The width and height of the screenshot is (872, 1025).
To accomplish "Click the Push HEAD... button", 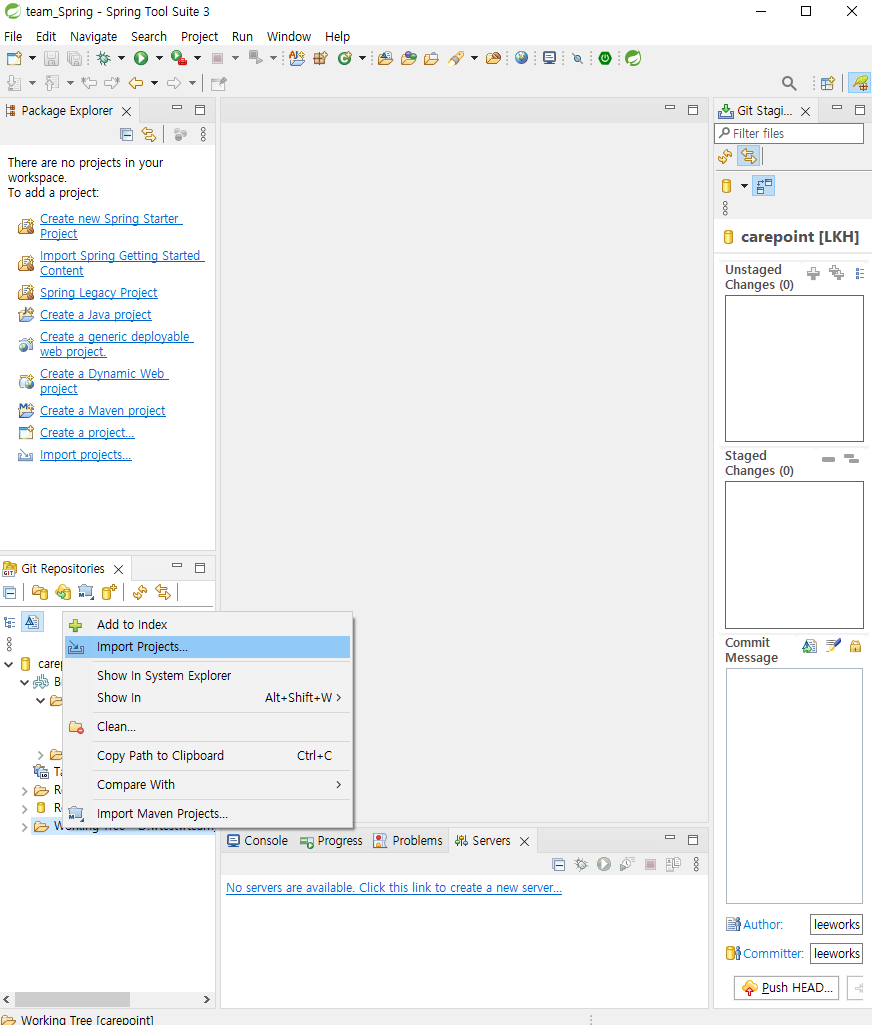I will pos(786,987).
